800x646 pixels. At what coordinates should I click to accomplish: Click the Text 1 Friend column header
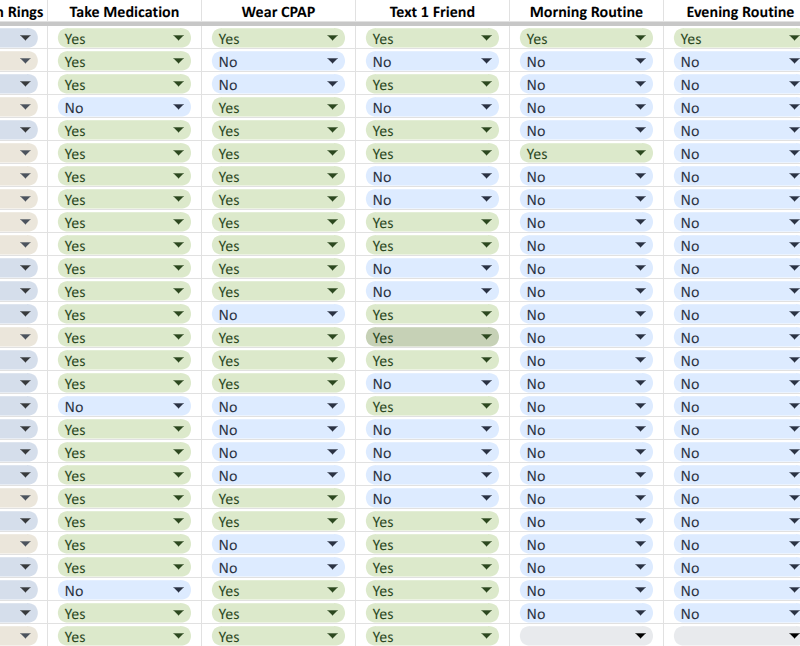click(x=432, y=12)
